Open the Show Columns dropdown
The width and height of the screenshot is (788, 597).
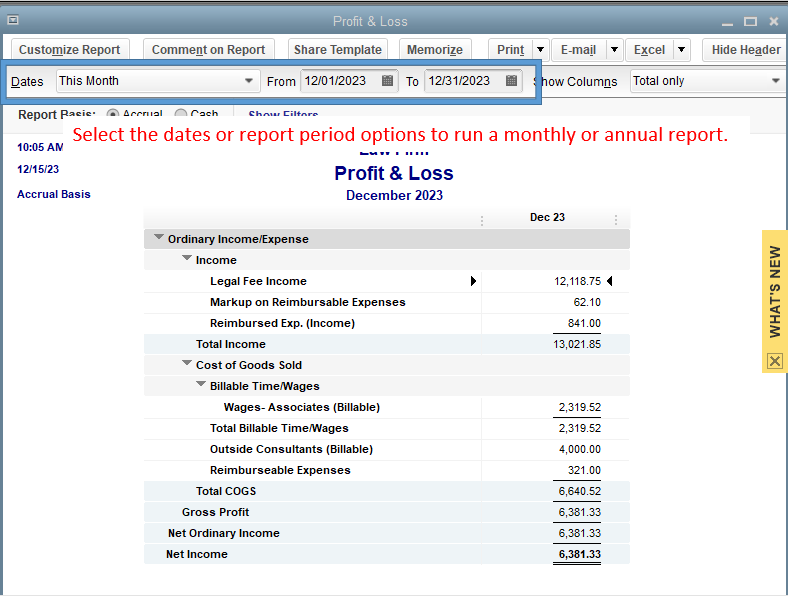coord(775,81)
